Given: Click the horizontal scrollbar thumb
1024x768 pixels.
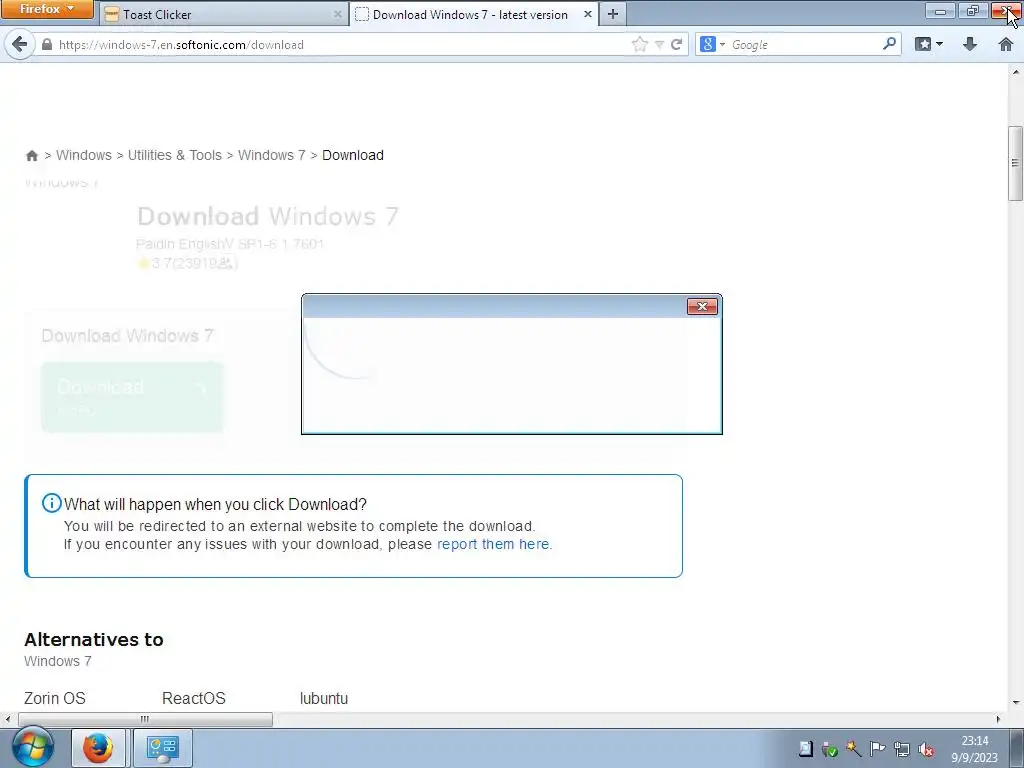Looking at the screenshot, I should tap(145, 719).
